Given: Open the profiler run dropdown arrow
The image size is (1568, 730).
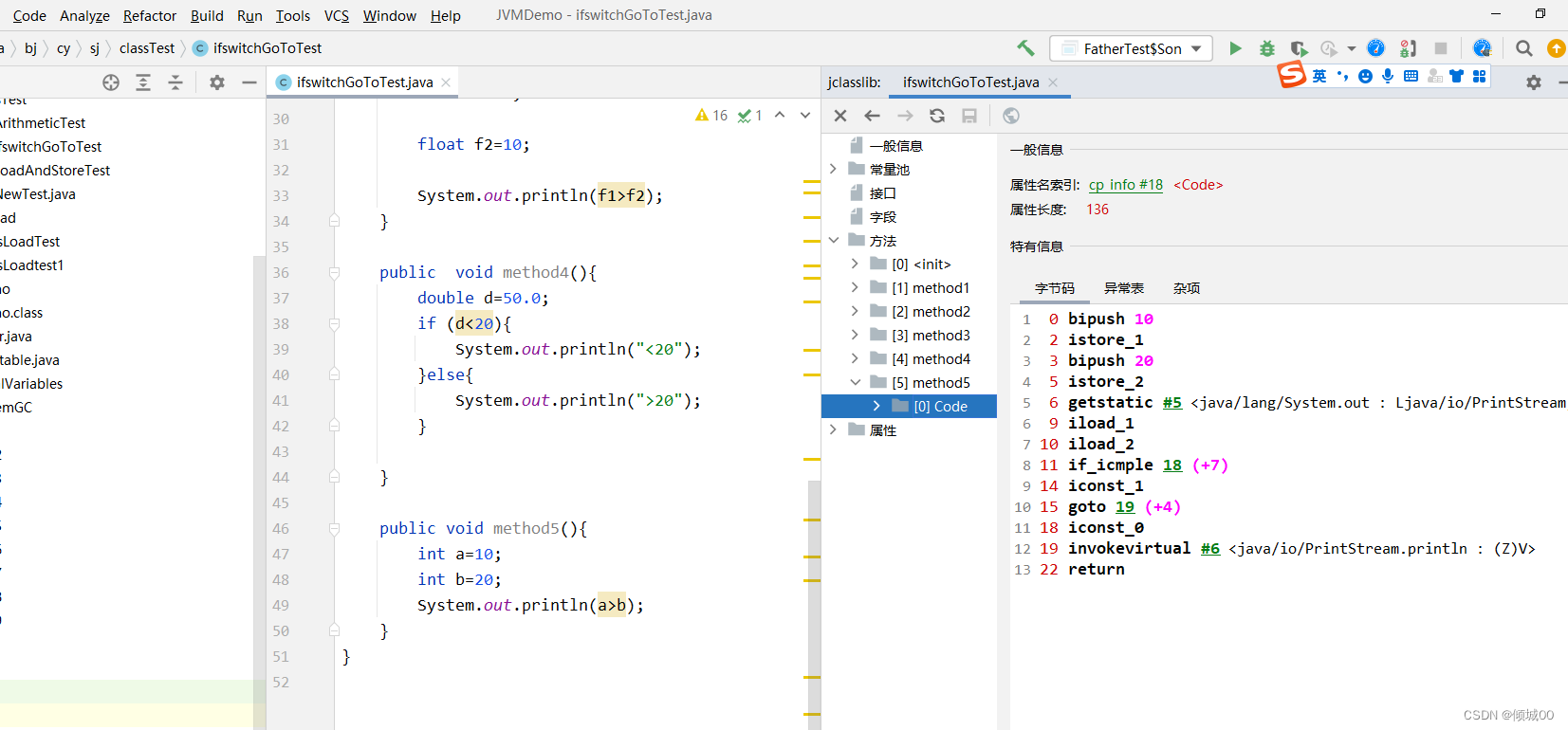Looking at the screenshot, I should (1352, 48).
